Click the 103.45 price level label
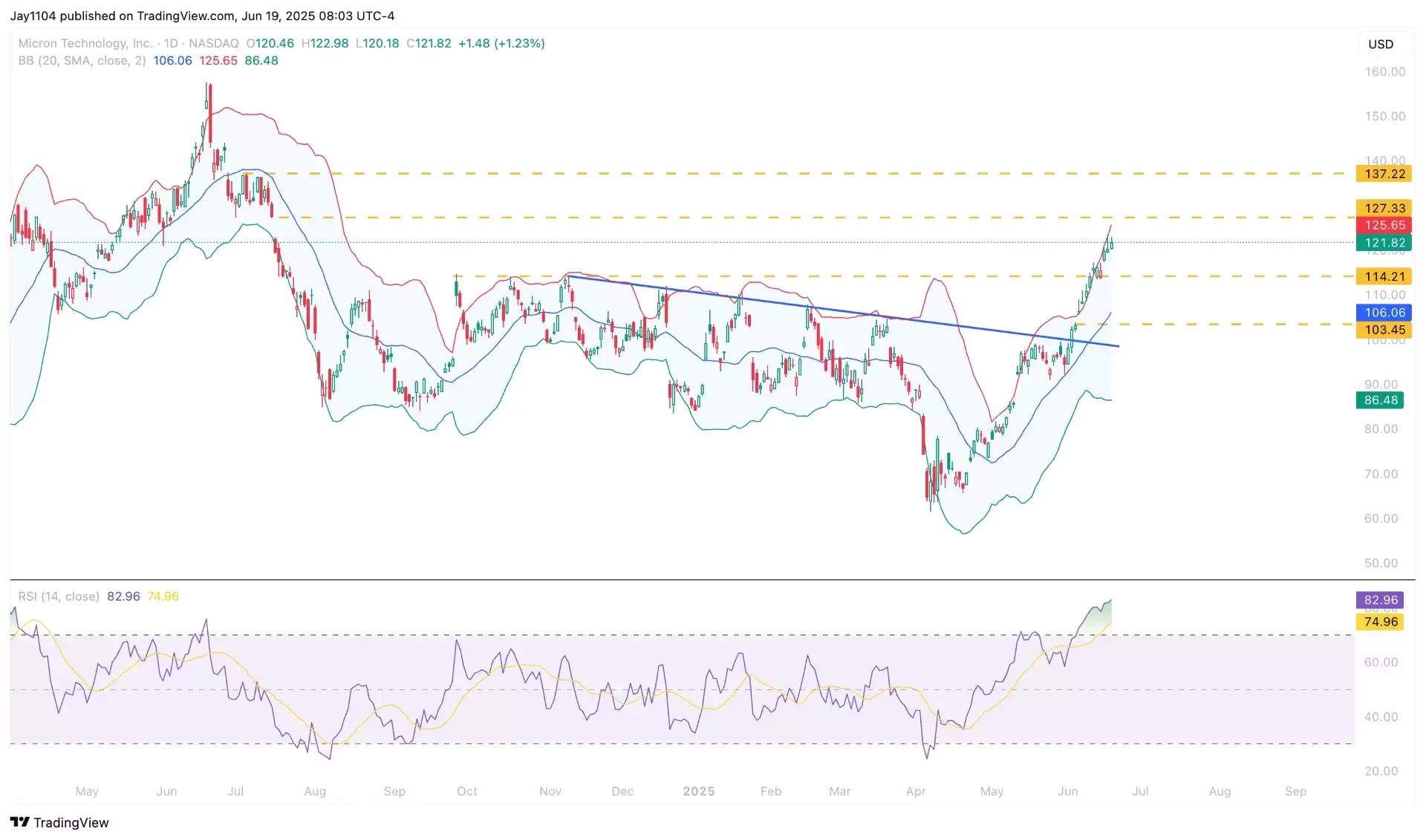1426x840 pixels. 1384,330
